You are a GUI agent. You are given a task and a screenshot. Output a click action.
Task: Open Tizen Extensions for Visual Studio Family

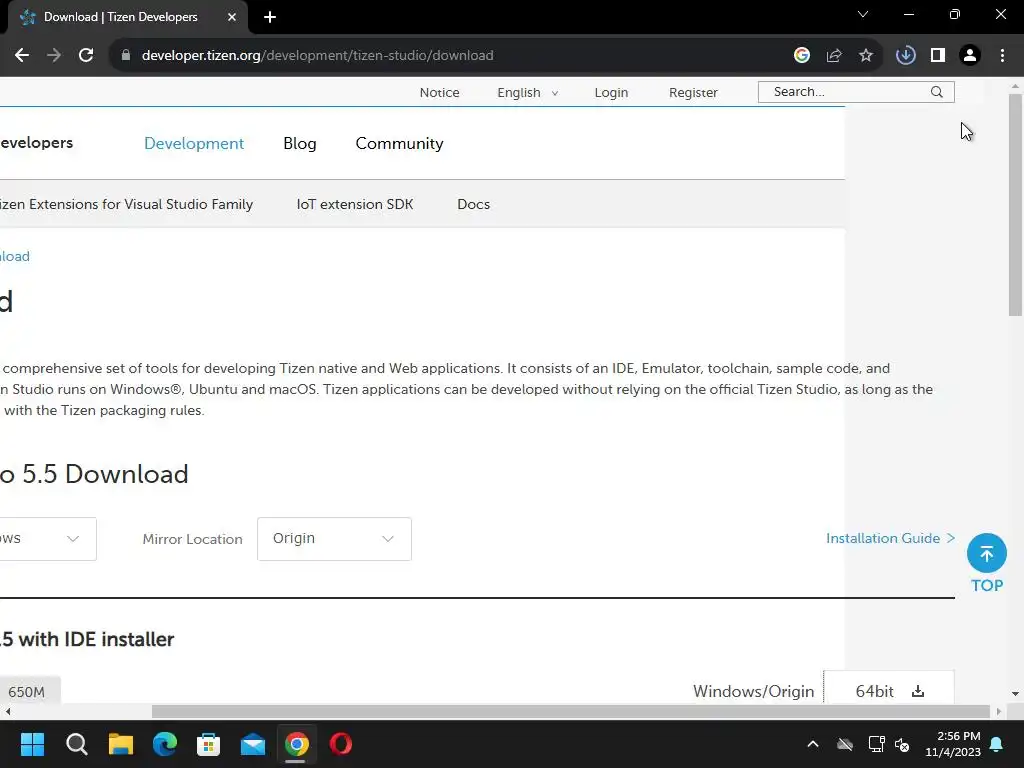(x=126, y=204)
